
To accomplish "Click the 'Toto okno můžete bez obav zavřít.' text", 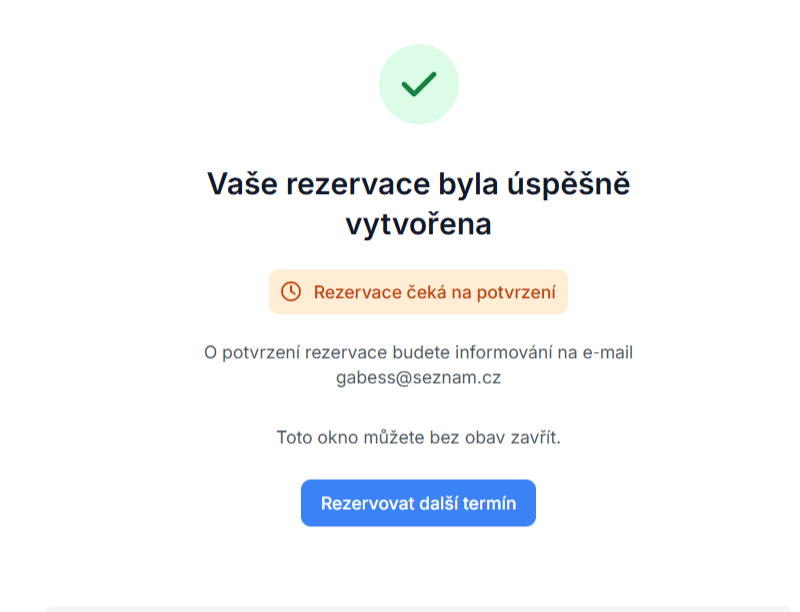I will [418, 437].
